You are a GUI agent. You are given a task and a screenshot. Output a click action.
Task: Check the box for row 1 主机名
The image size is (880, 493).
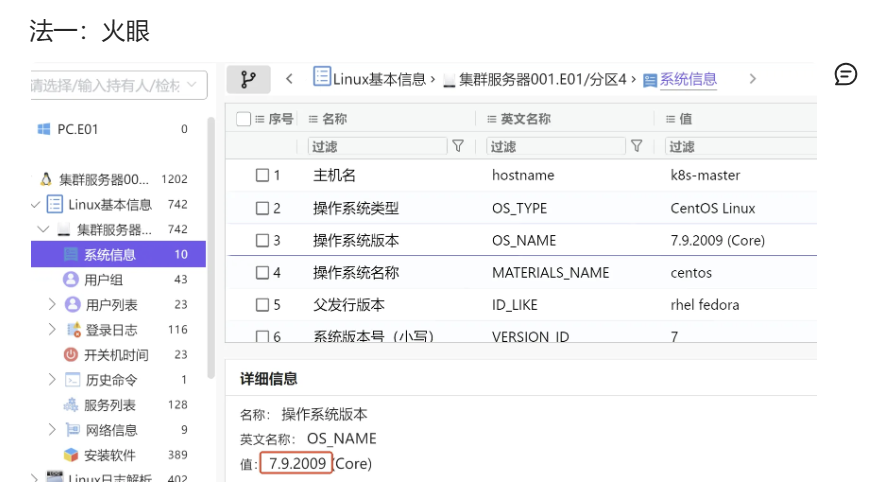click(263, 175)
